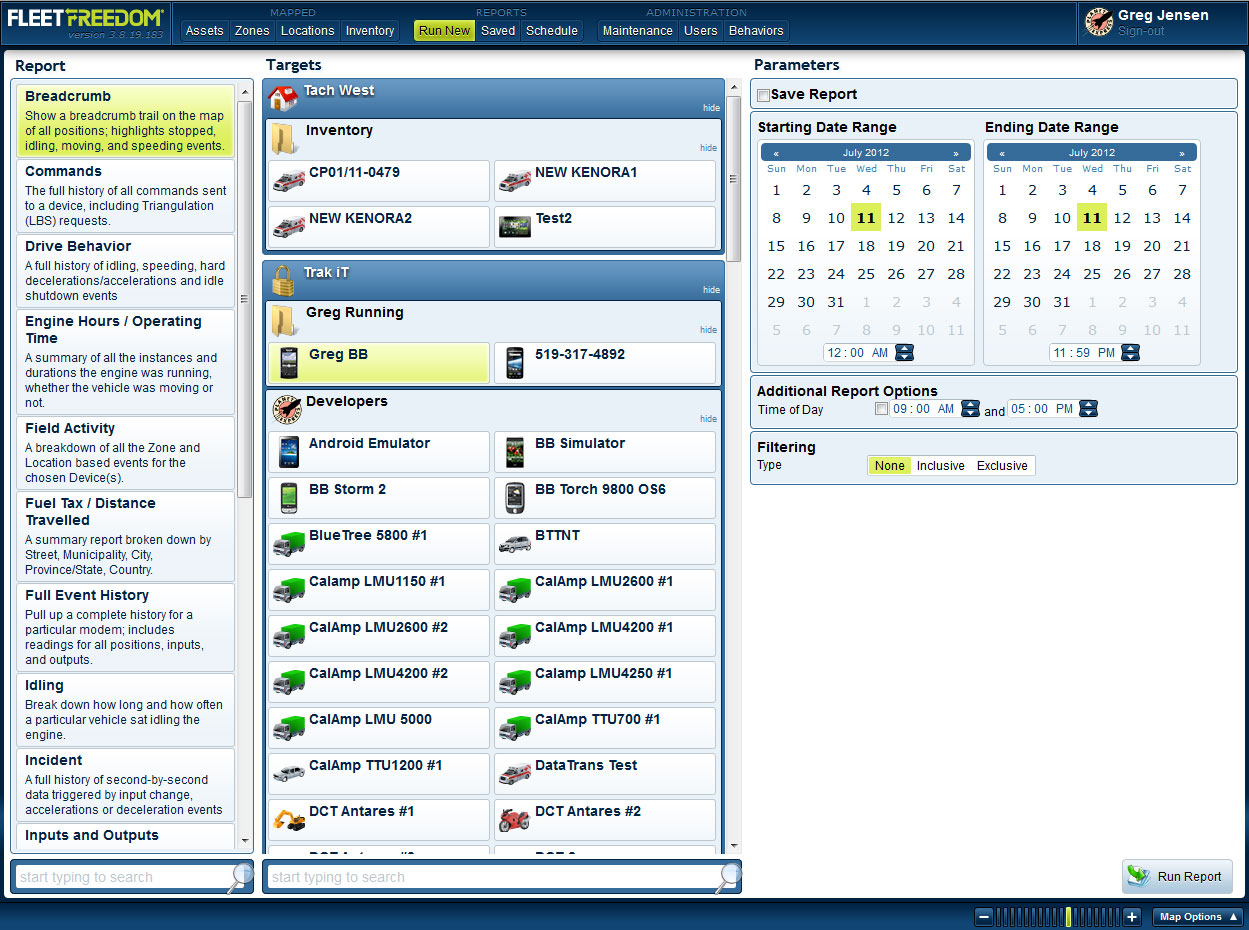Set filtering type to Inclusive
This screenshot has height=930, width=1249.
[x=941, y=466]
